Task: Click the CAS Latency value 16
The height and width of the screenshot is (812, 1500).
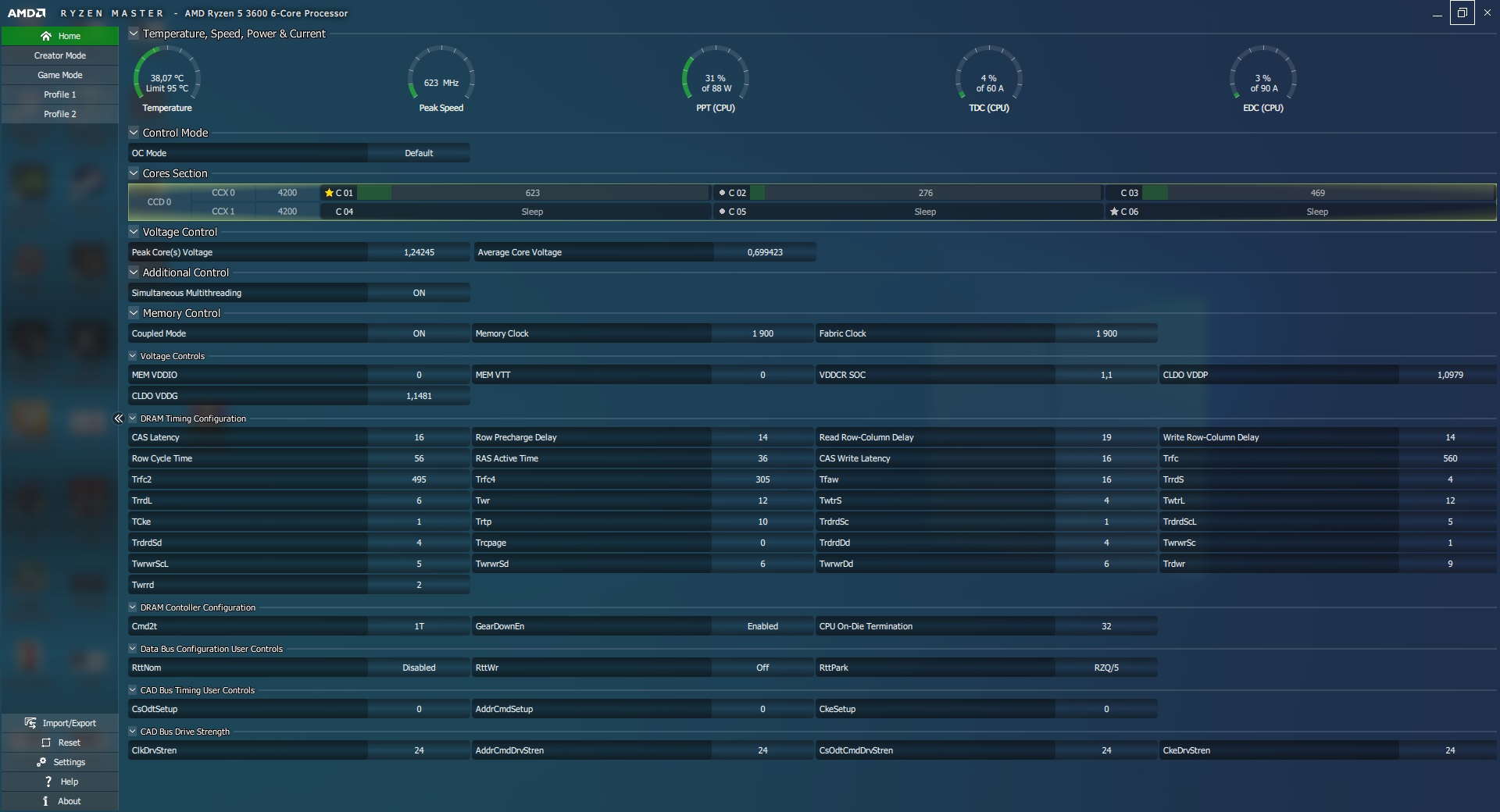Action: [419, 437]
